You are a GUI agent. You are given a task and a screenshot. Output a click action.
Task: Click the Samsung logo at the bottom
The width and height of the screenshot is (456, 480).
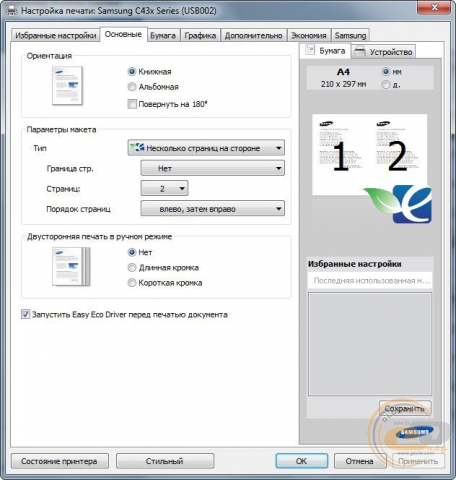pyautogui.click(x=414, y=432)
